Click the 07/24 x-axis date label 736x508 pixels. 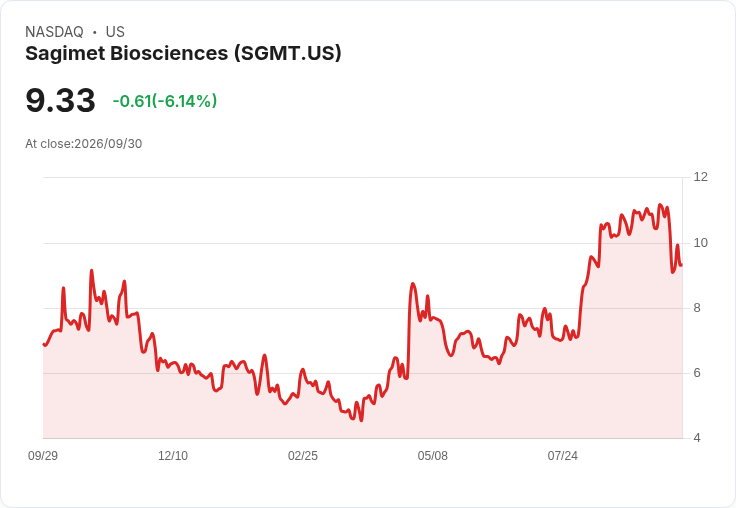(562, 456)
